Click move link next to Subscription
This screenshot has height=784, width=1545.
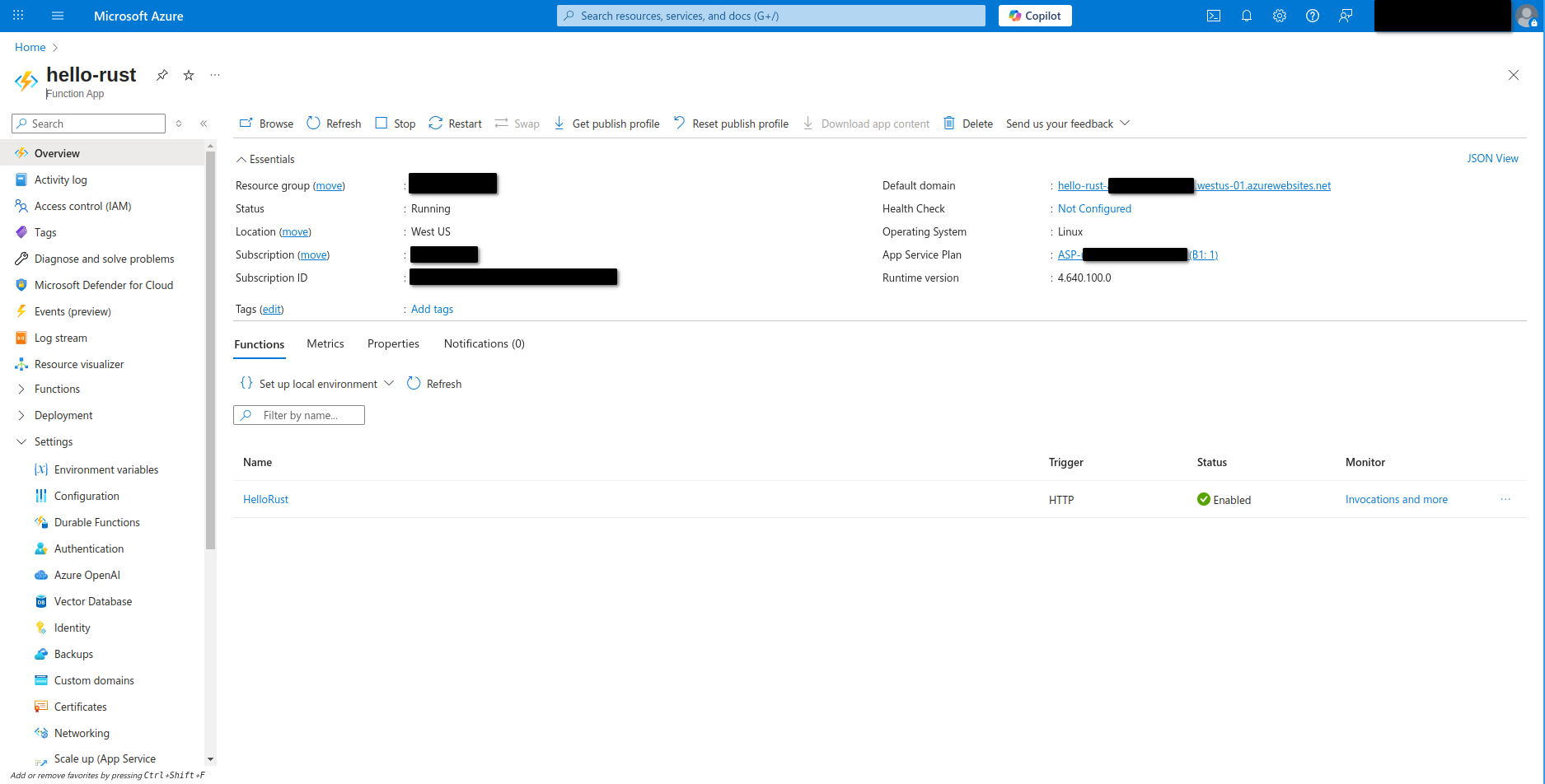pos(313,255)
